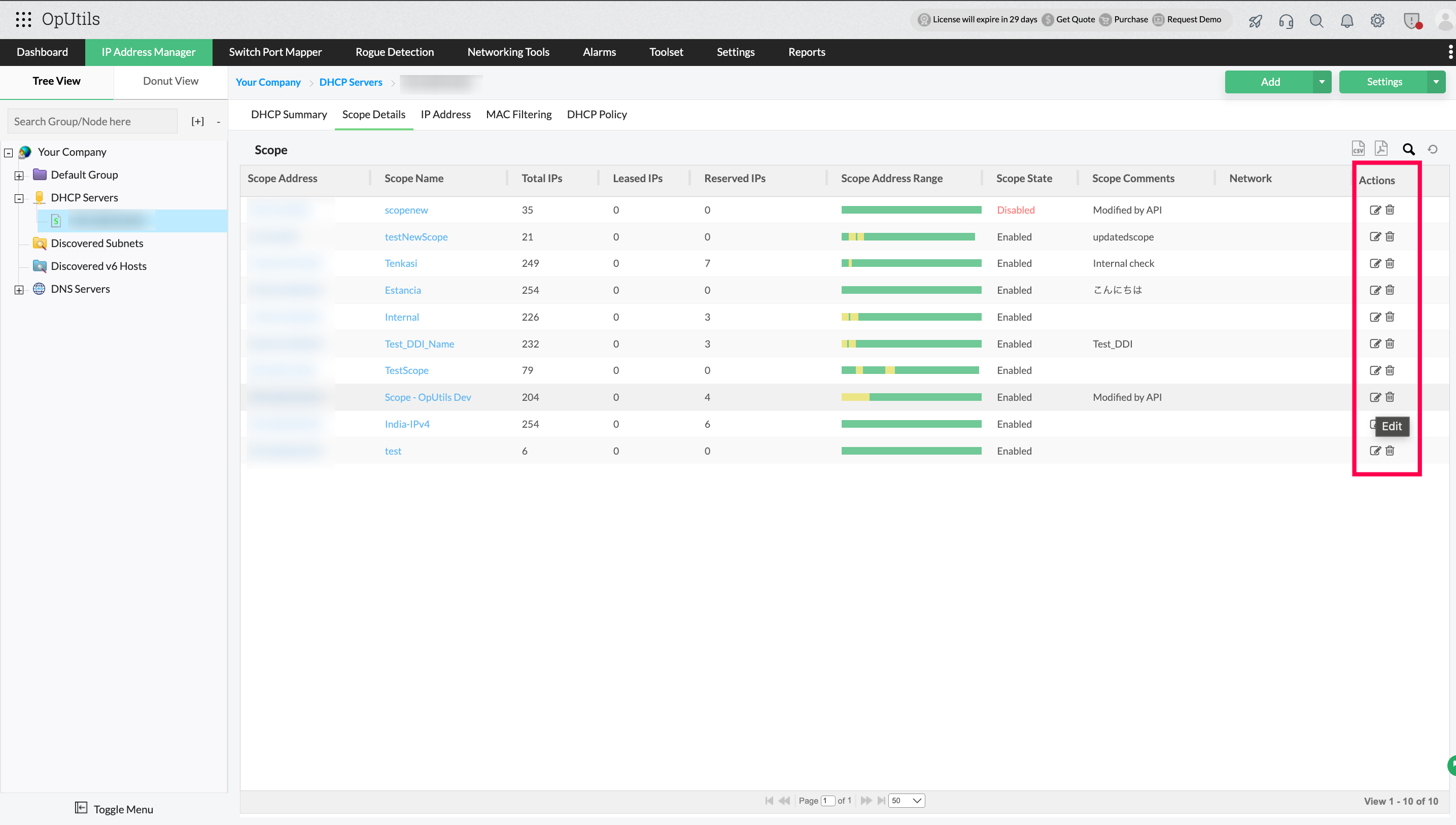Viewport: 1456px width, 825px height.
Task: Delete the Tenkasi scope
Action: pos(1390,263)
